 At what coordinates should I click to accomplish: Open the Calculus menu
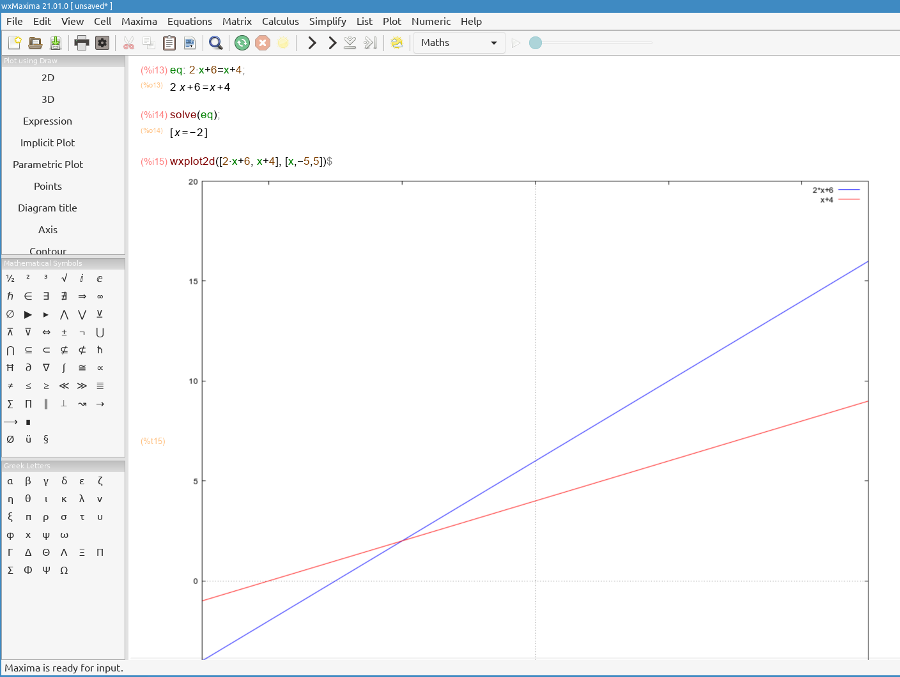pyautogui.click(x=280, y=21)
